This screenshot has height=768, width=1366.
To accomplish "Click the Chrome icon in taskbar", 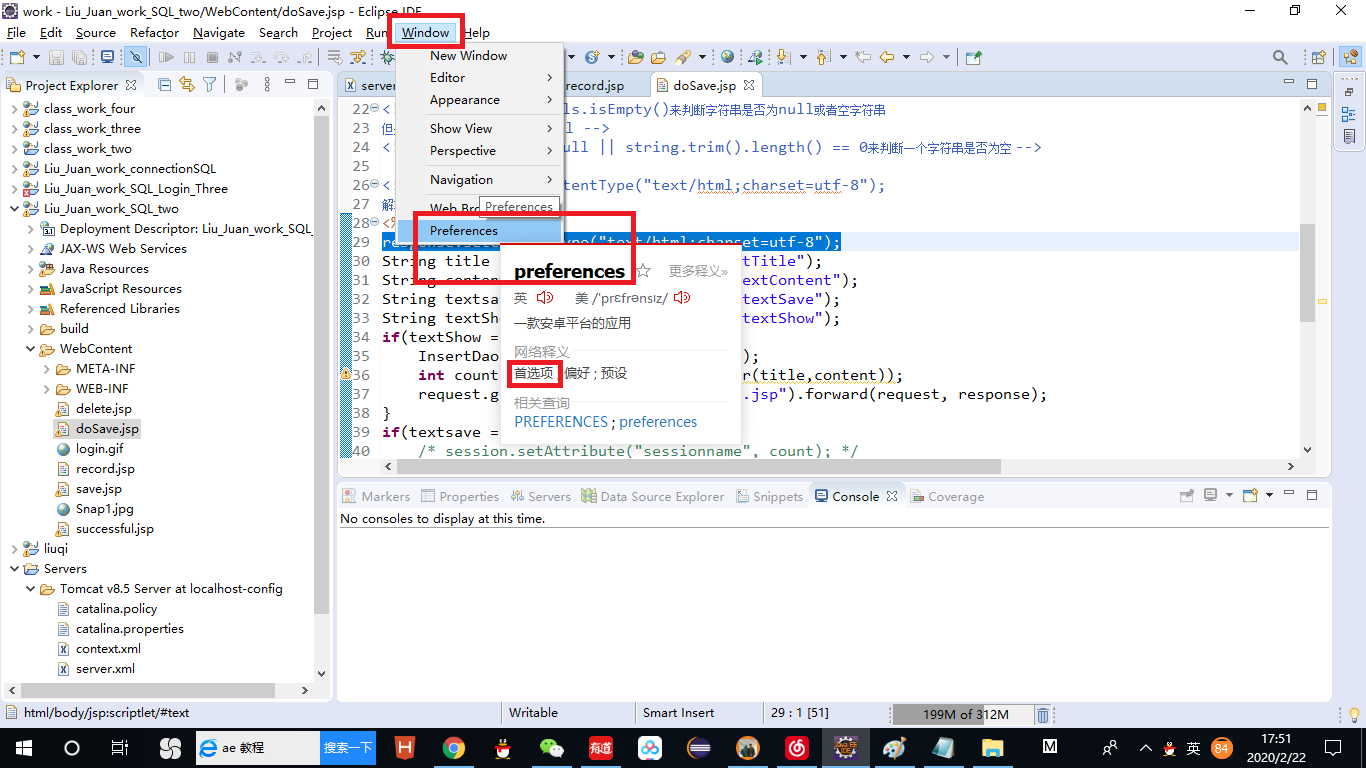I will point(454,747).
